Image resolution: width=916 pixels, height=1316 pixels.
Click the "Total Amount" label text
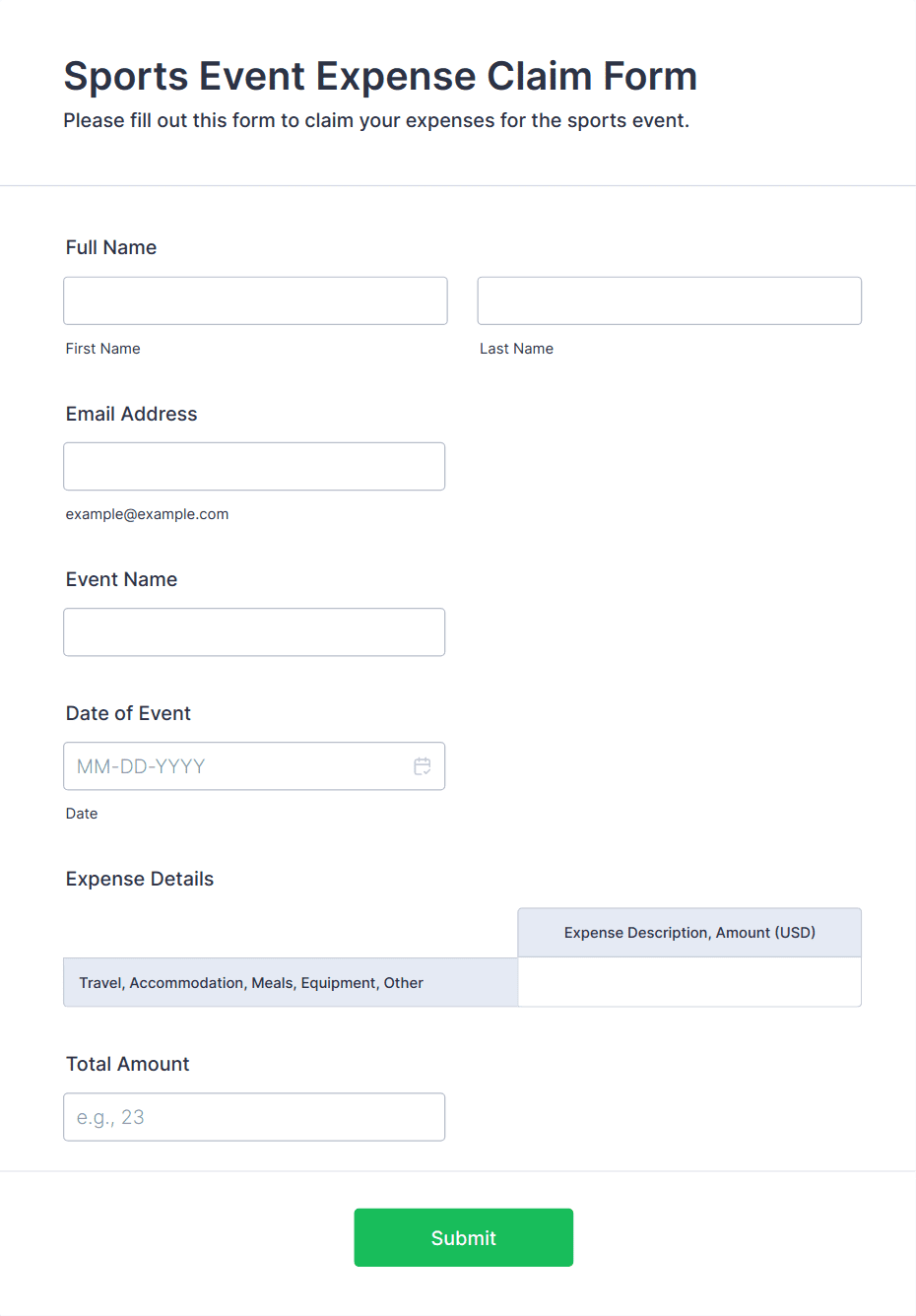tap(127, 1064)
